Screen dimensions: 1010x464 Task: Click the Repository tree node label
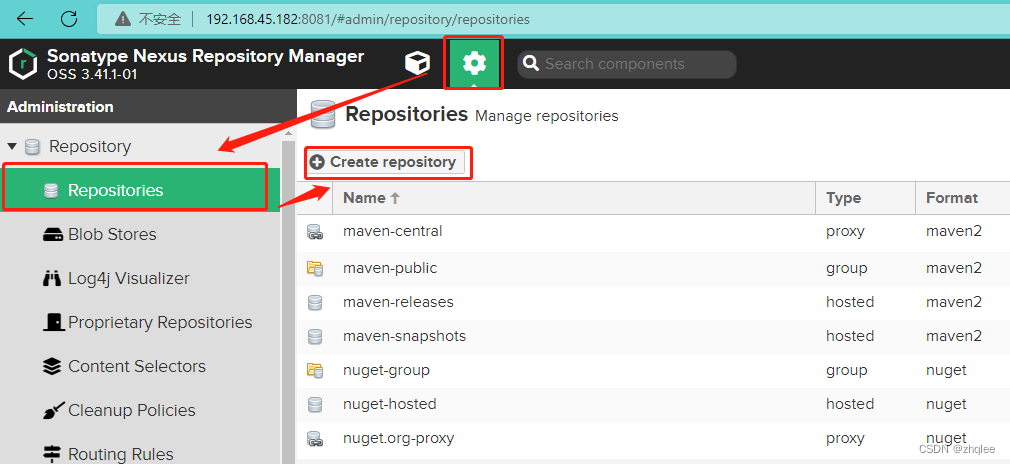coord(90,147)
